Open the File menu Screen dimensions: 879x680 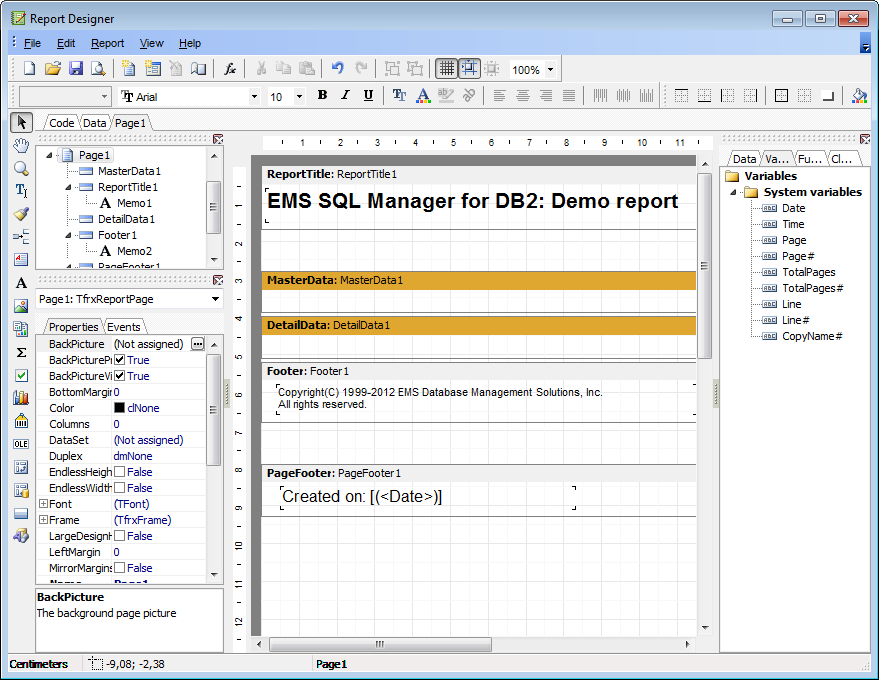pyautogui.click(x=32, y=43)
